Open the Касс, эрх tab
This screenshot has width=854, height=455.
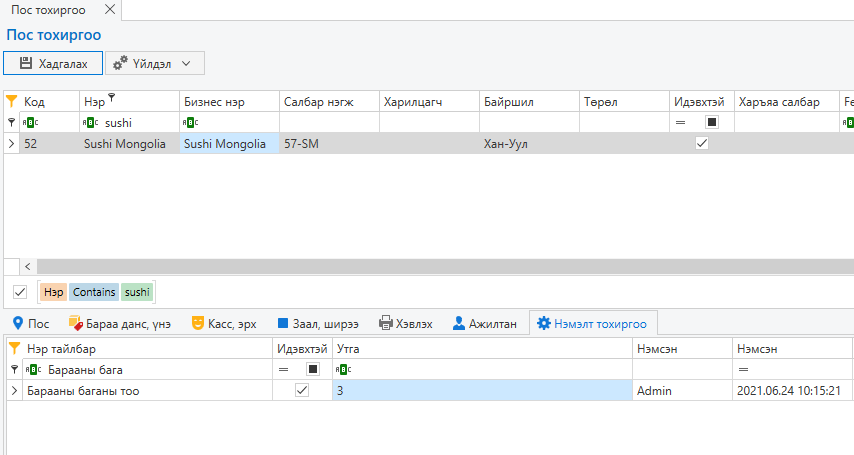pyautogui.click(x=224, y=324)
